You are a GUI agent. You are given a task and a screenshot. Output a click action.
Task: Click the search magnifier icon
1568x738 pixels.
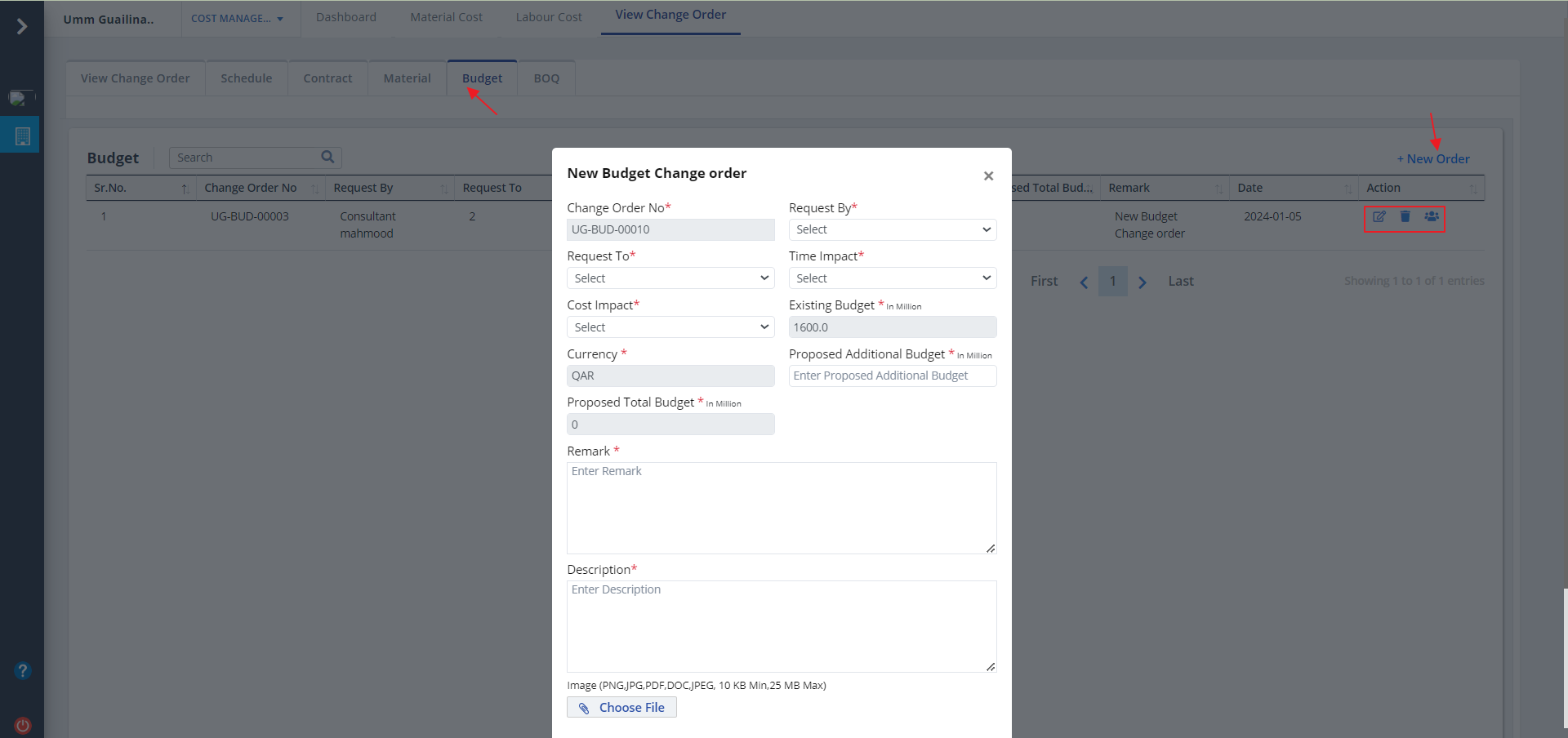tap(327, 158)
